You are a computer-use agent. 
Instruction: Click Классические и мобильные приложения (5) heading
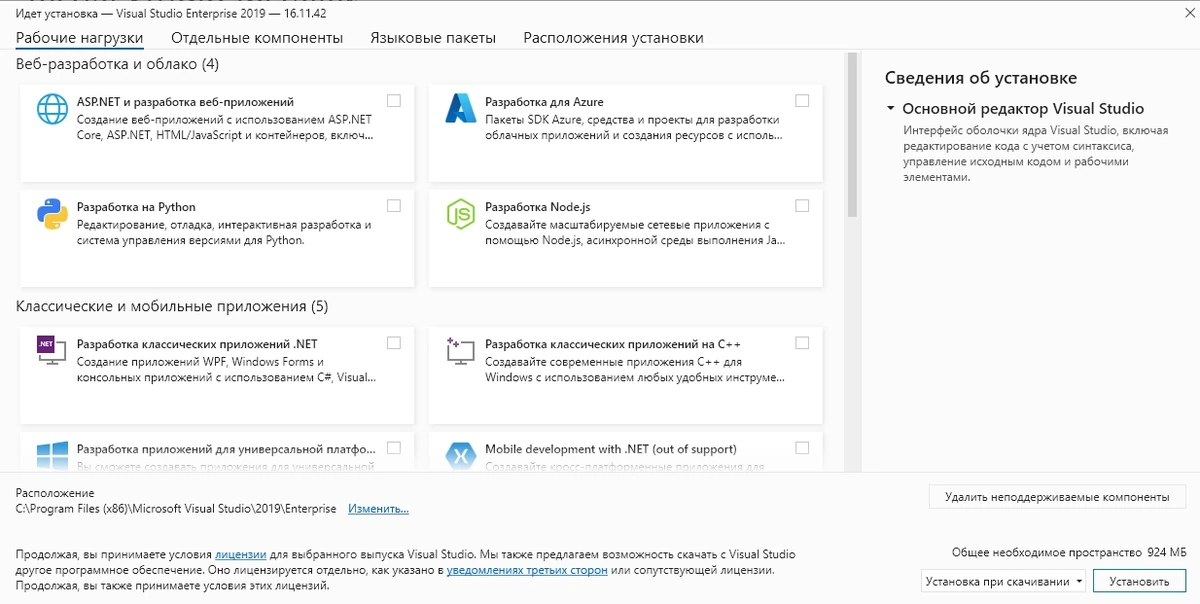[172, 306]
